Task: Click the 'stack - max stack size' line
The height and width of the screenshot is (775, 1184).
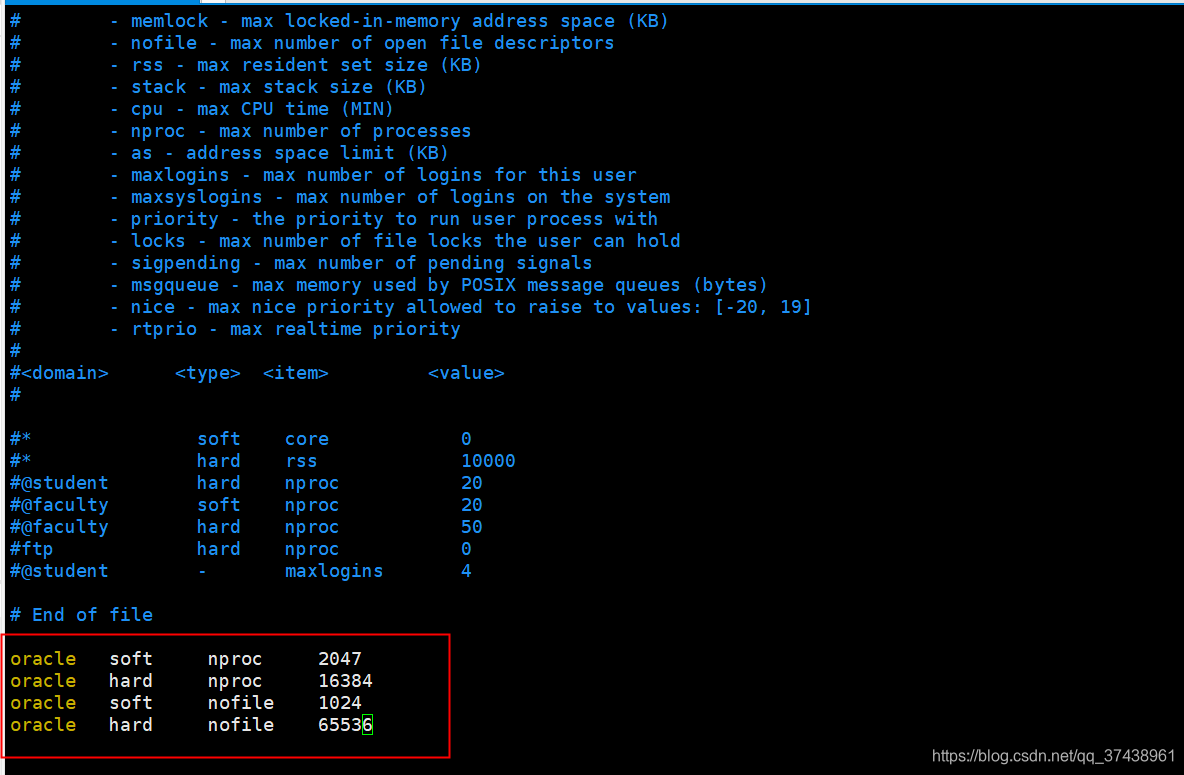Action: pyautogui.click(x=219, y=87)
